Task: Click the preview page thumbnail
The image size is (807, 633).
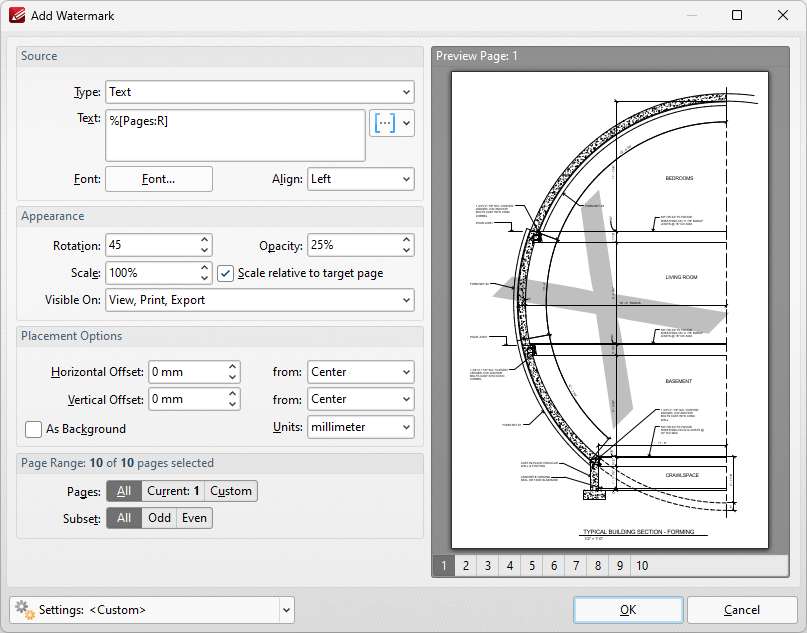Action: pos(610,310)
